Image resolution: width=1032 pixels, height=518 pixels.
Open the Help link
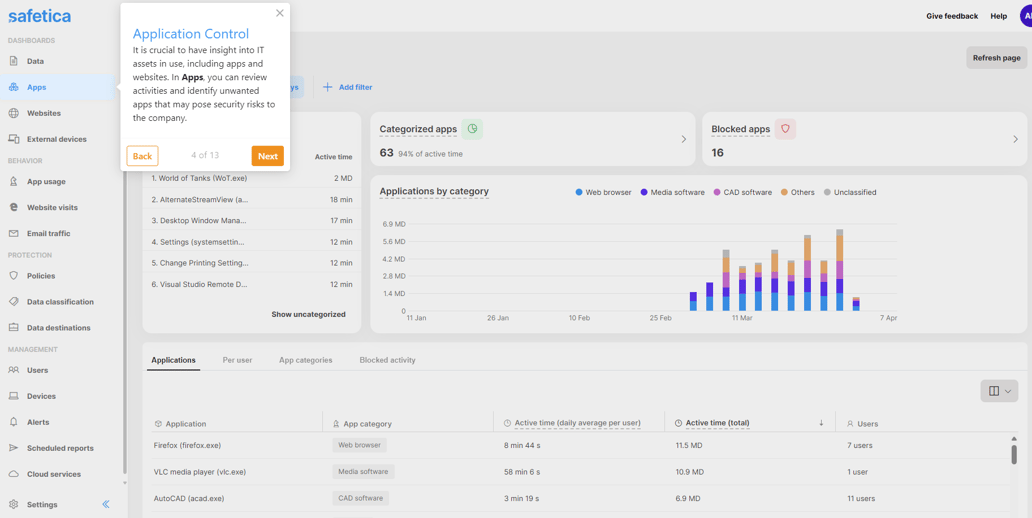[998, 16]
